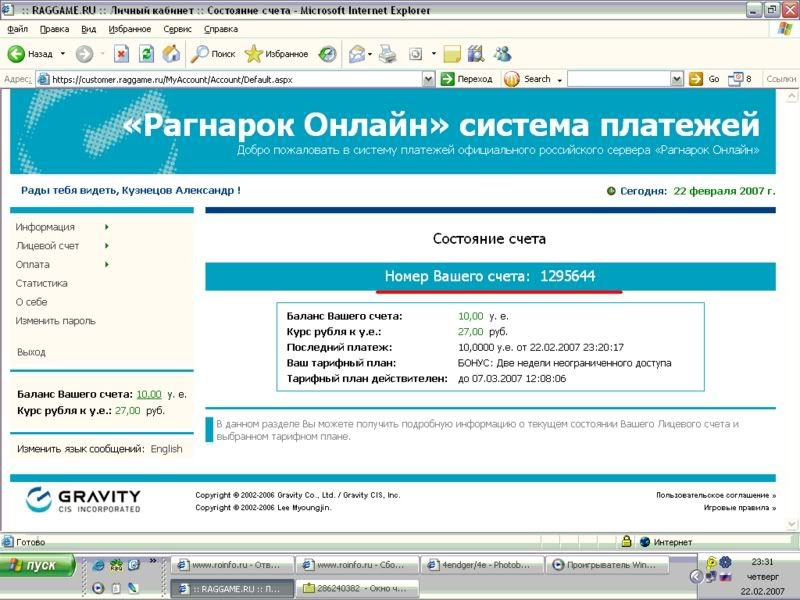Expand the Оплата submenu arrow
This screenshot has height=600, width=800.
click(x=107, y=264)
